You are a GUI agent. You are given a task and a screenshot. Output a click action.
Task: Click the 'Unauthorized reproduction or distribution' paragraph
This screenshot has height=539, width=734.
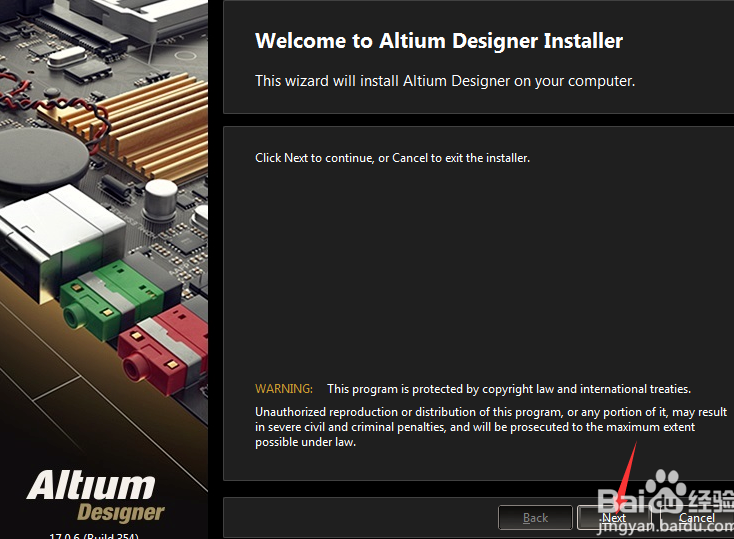click(491, 427)
